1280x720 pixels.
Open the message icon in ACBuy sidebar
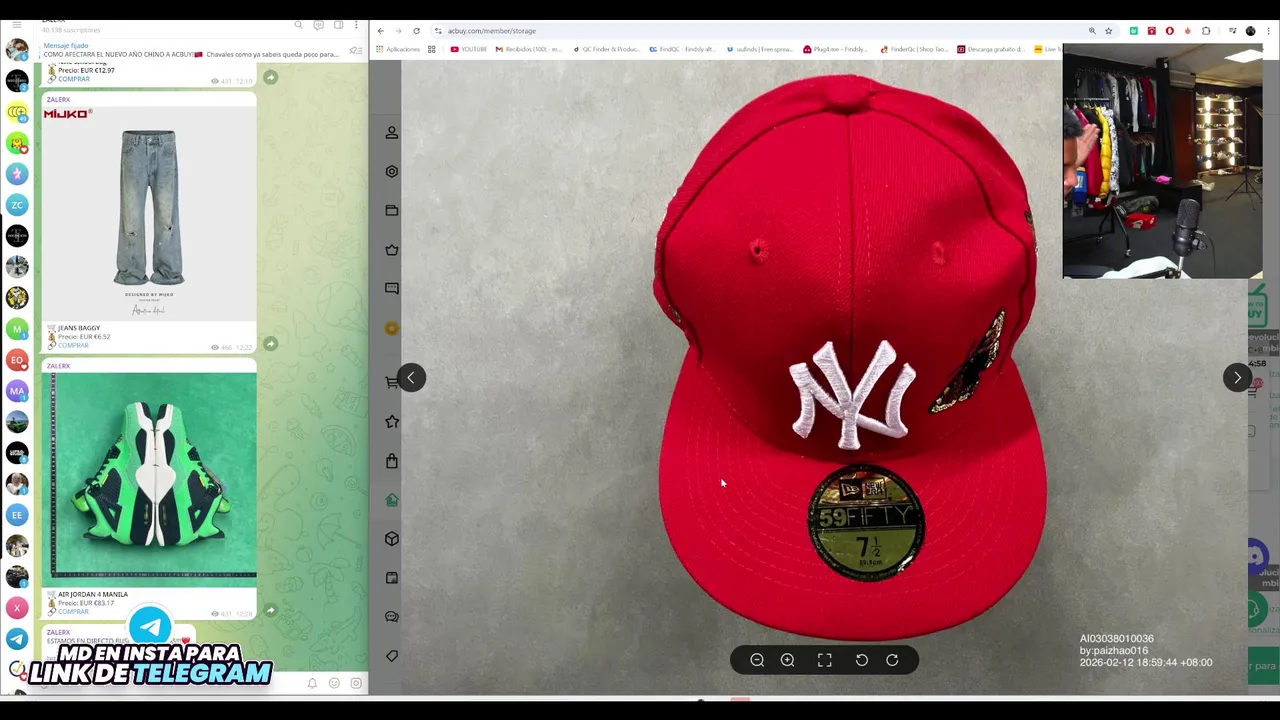click(x=392, y=288)
